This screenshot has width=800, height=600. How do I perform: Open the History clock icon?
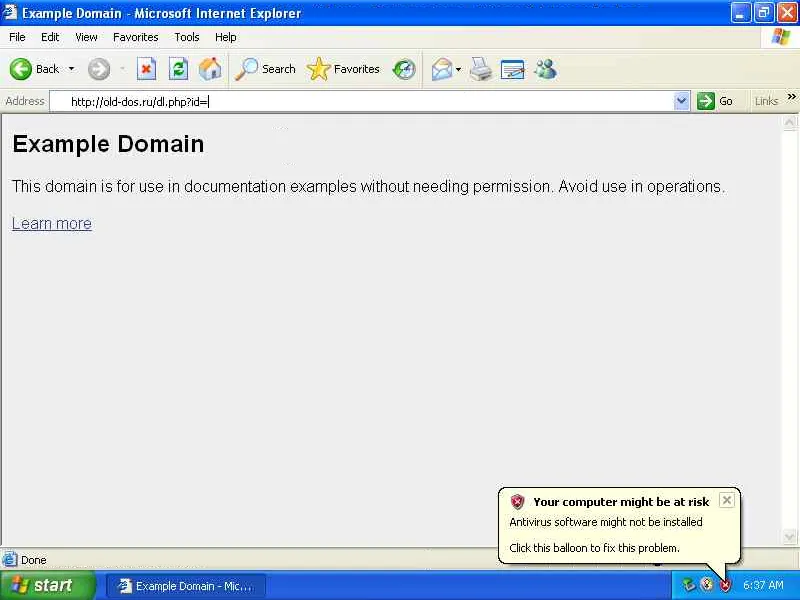[404, 69]
